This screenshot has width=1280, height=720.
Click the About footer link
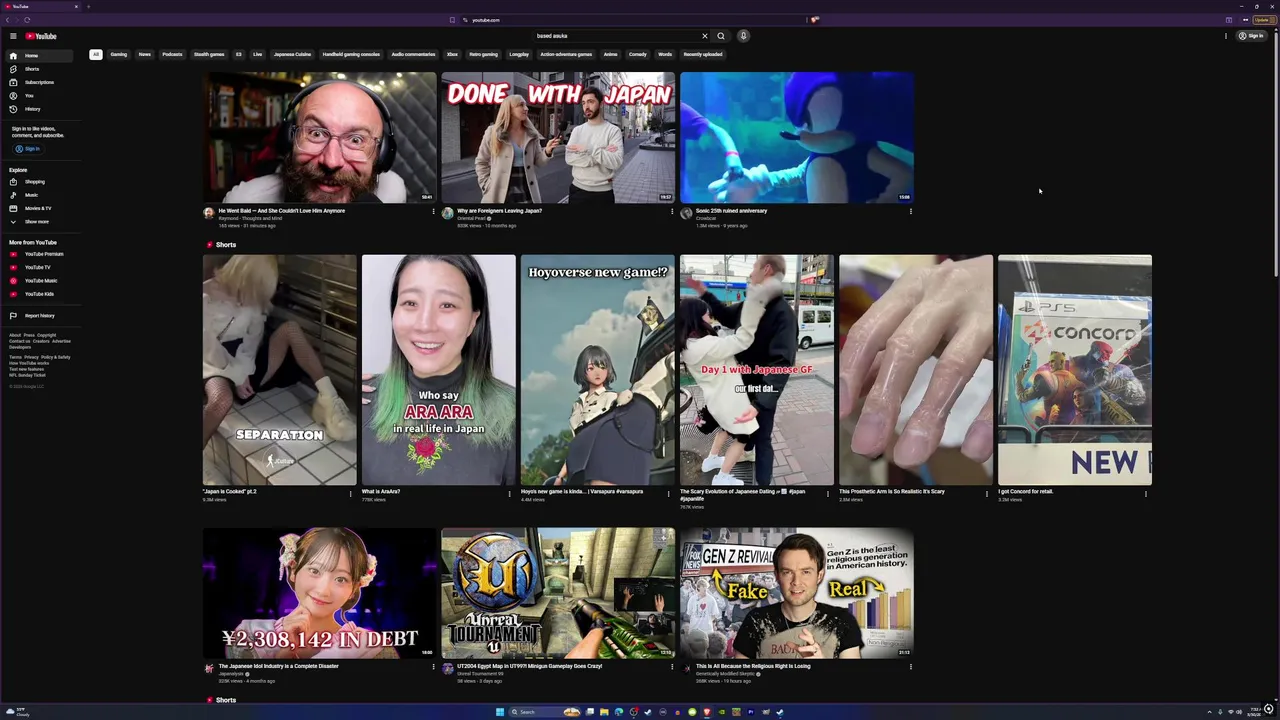point(14,335)
